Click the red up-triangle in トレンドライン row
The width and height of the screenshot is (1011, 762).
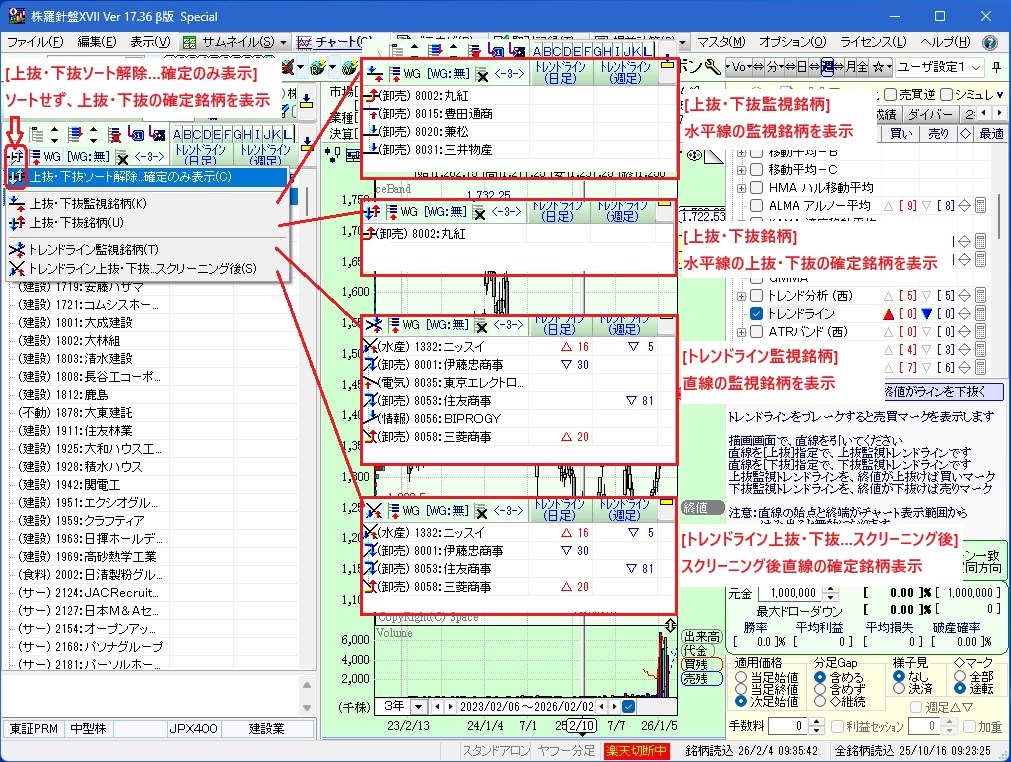(886, 314)
